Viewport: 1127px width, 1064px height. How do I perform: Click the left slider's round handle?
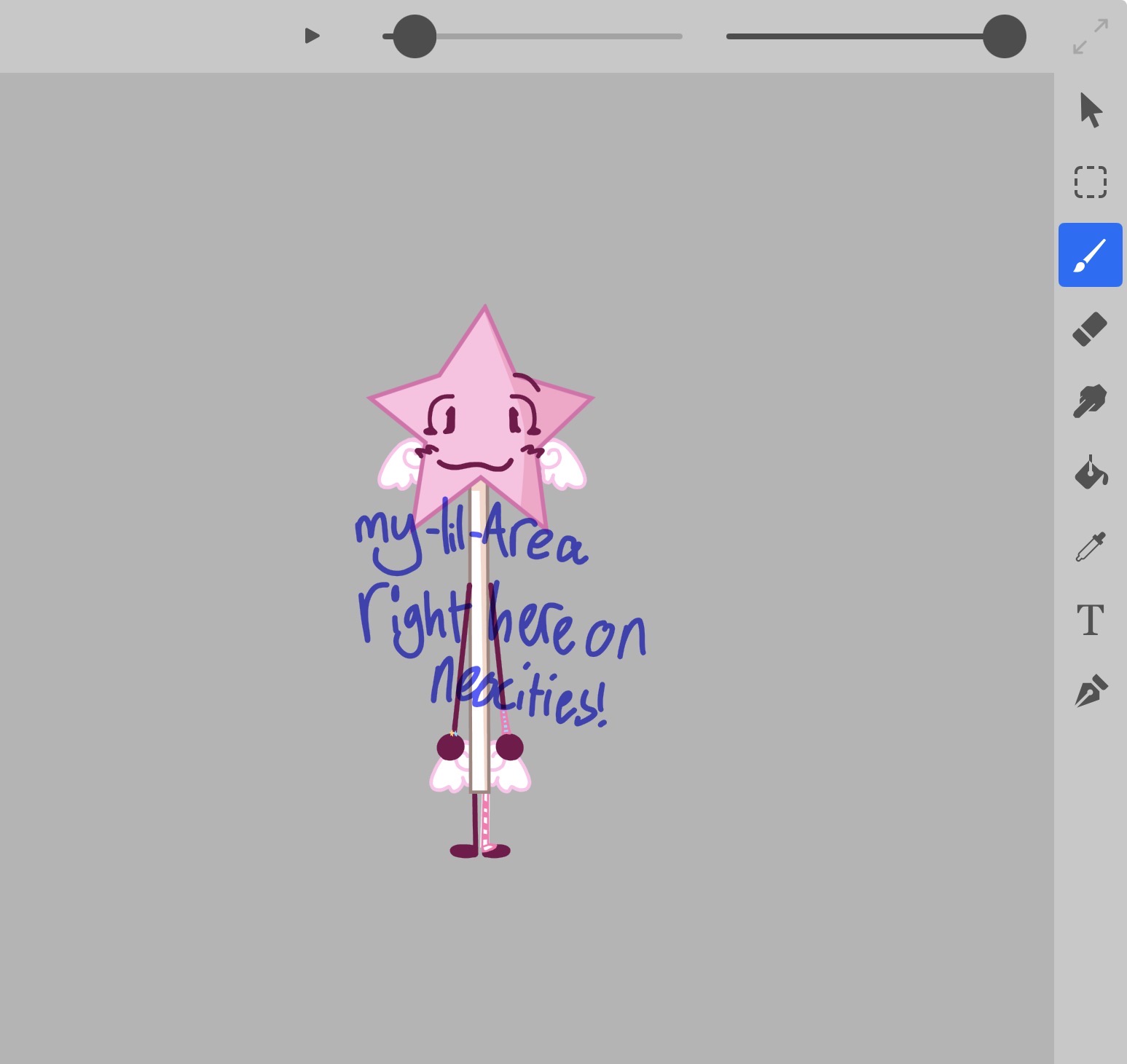click(415, 36)
